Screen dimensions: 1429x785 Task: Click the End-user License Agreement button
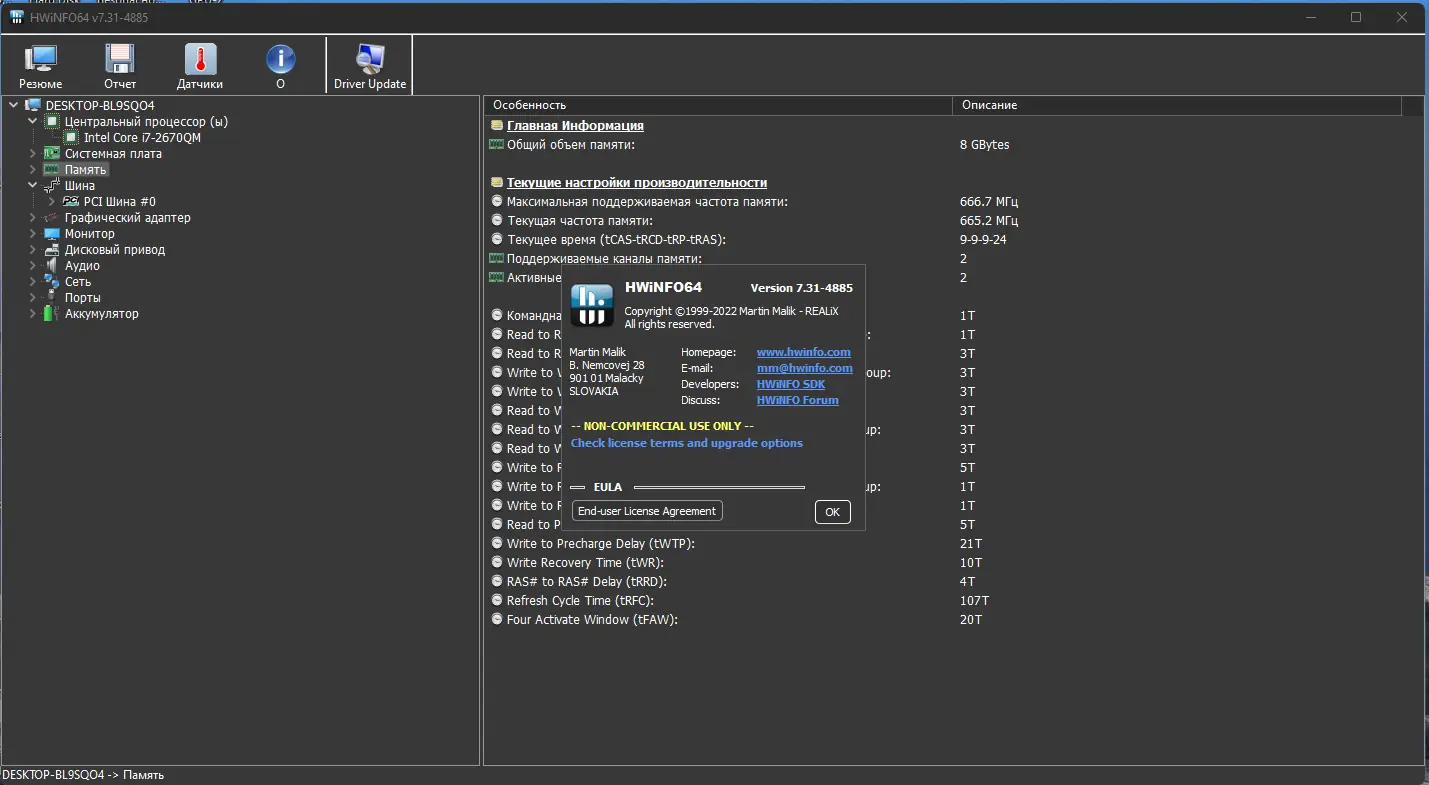coord(647,511)
